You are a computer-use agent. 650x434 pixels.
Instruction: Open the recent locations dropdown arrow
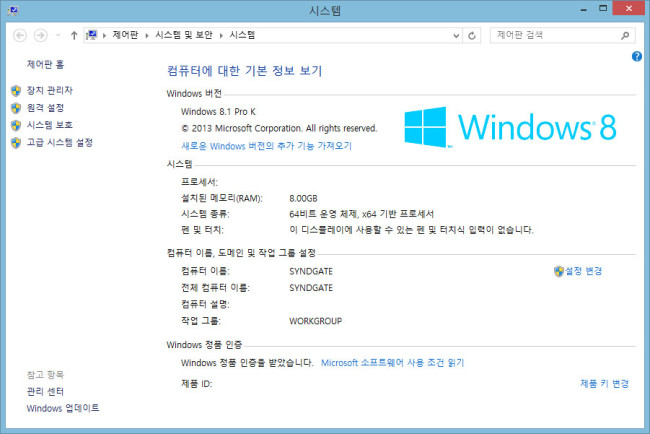click(58, 36)
